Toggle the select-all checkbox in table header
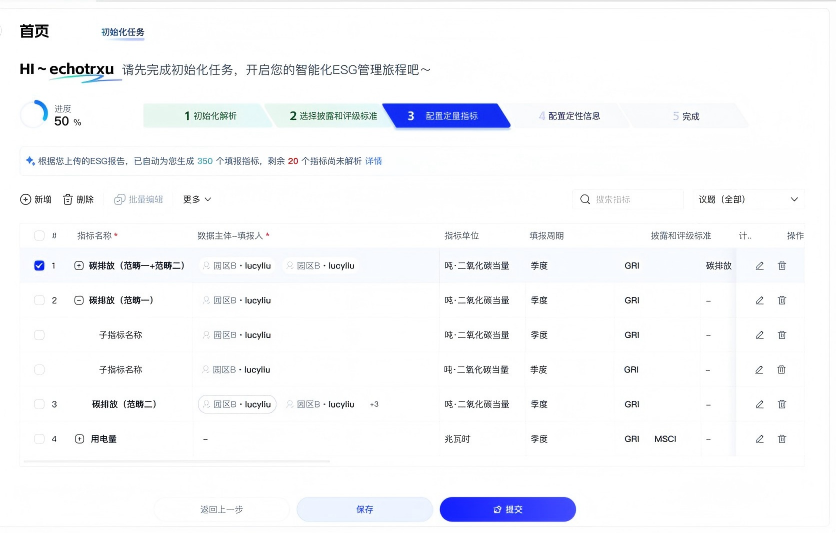 [x=39, y=236]
